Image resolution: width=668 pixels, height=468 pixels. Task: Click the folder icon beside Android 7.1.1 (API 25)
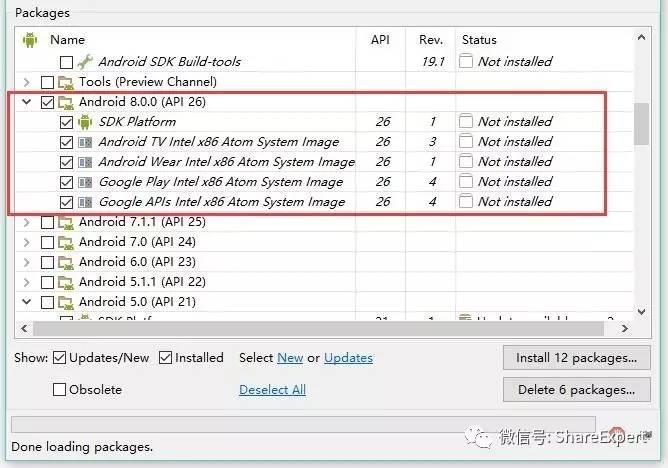pos(66,222)
